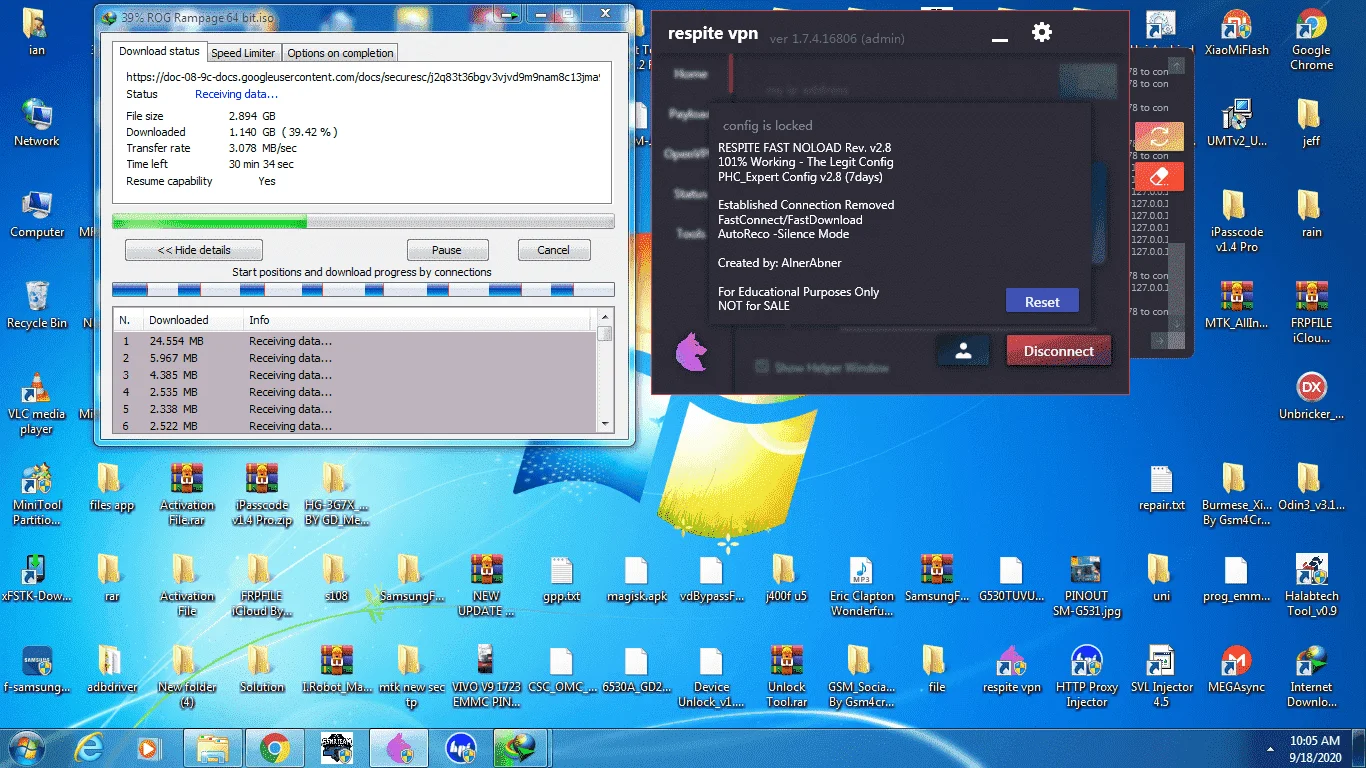Select Status in respite vpn sidebar
The height and width of the screenshot is (768, 1366).
point(689,194)
